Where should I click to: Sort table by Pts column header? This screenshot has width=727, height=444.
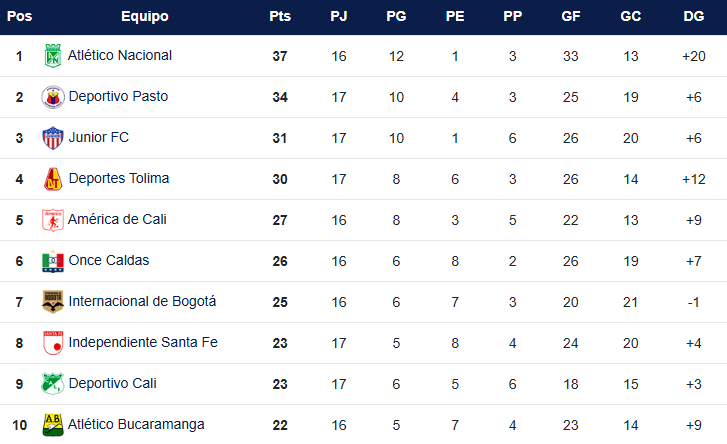point(280,17)
